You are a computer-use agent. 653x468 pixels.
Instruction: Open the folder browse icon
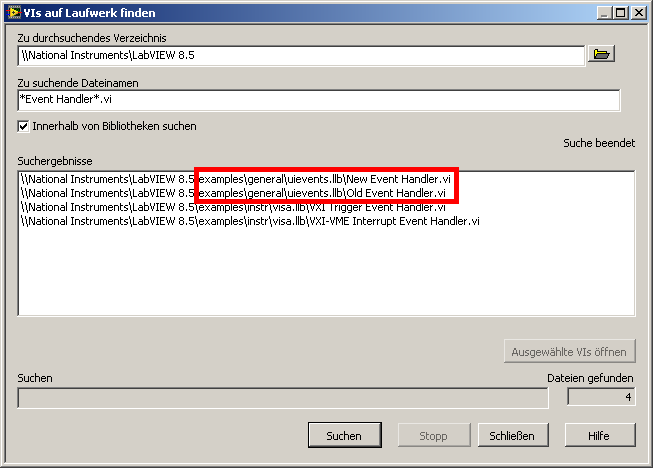click(x=601, y=54)
